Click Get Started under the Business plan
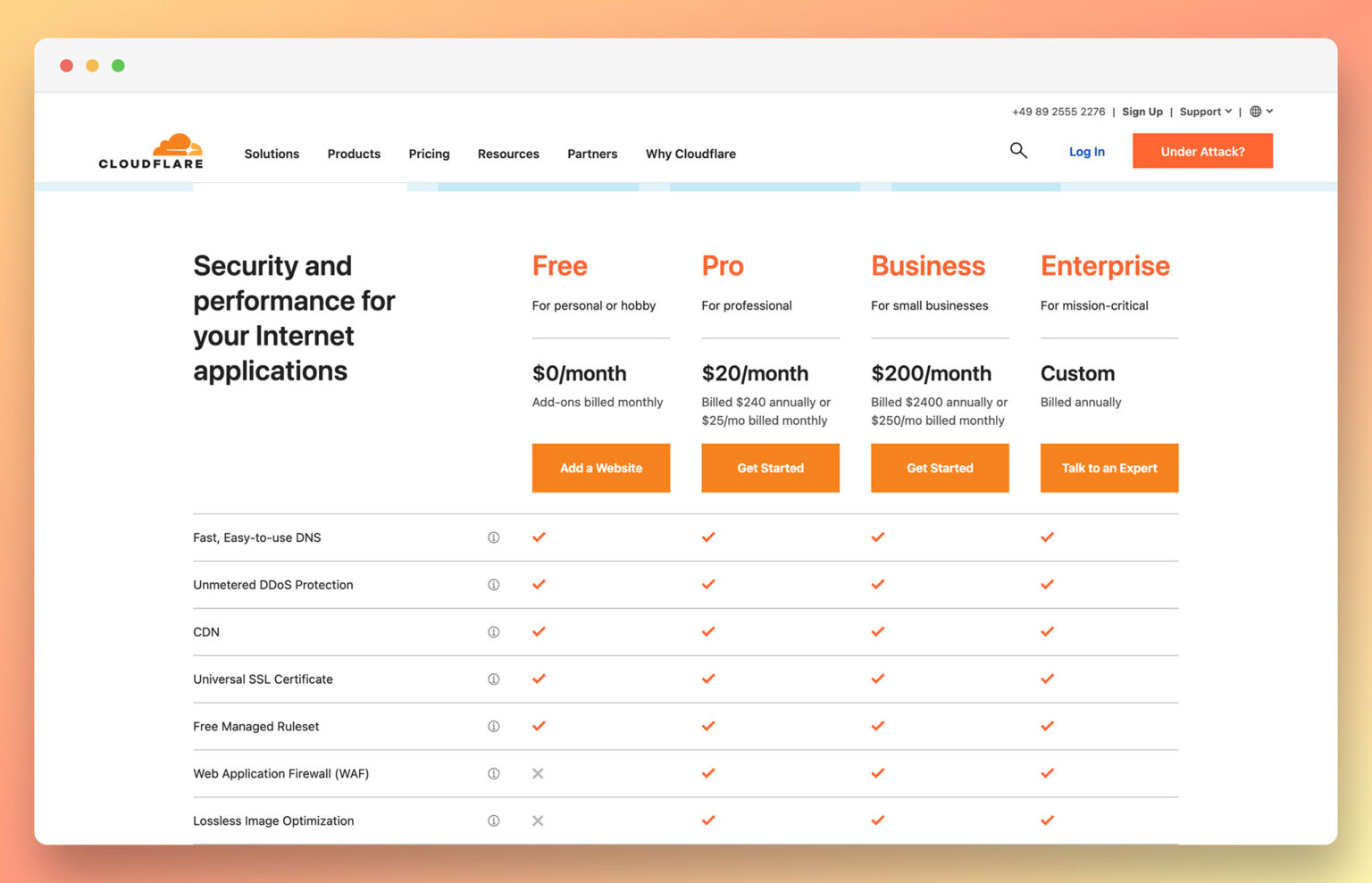 pyautogui.click(x=940, y=468)
